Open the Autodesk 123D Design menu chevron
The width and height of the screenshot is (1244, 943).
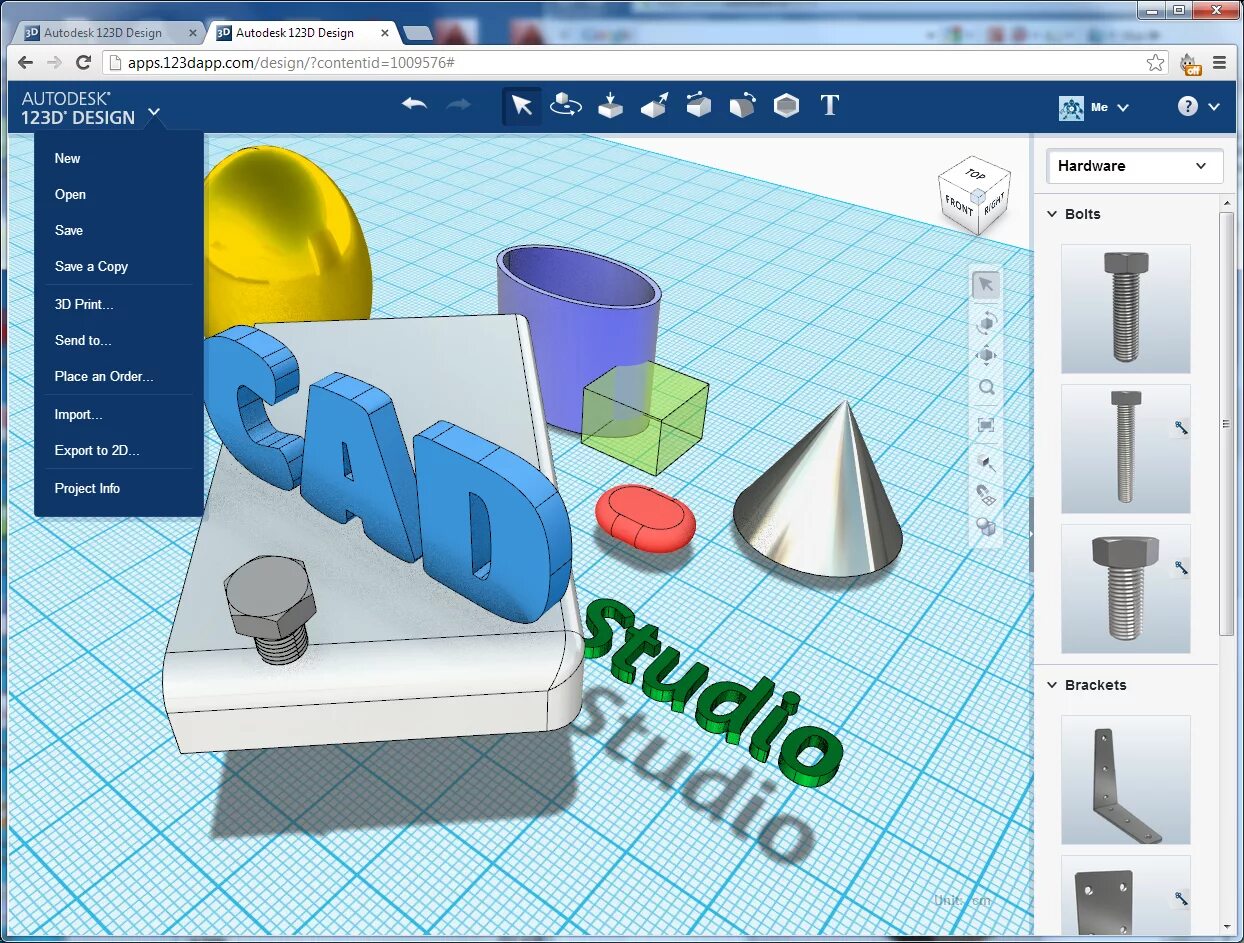click(154, 112)
